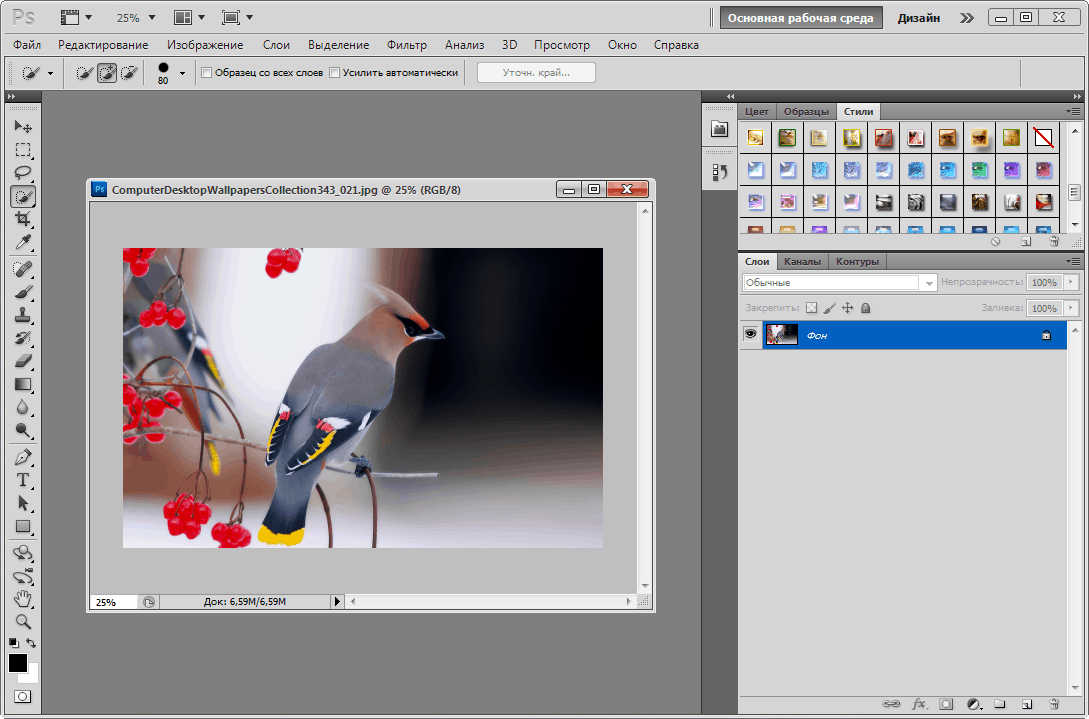Viewport: 1089px width, 719px height.
Task: Open the opacity slider arrow
Action: [x=1070, y=282]
